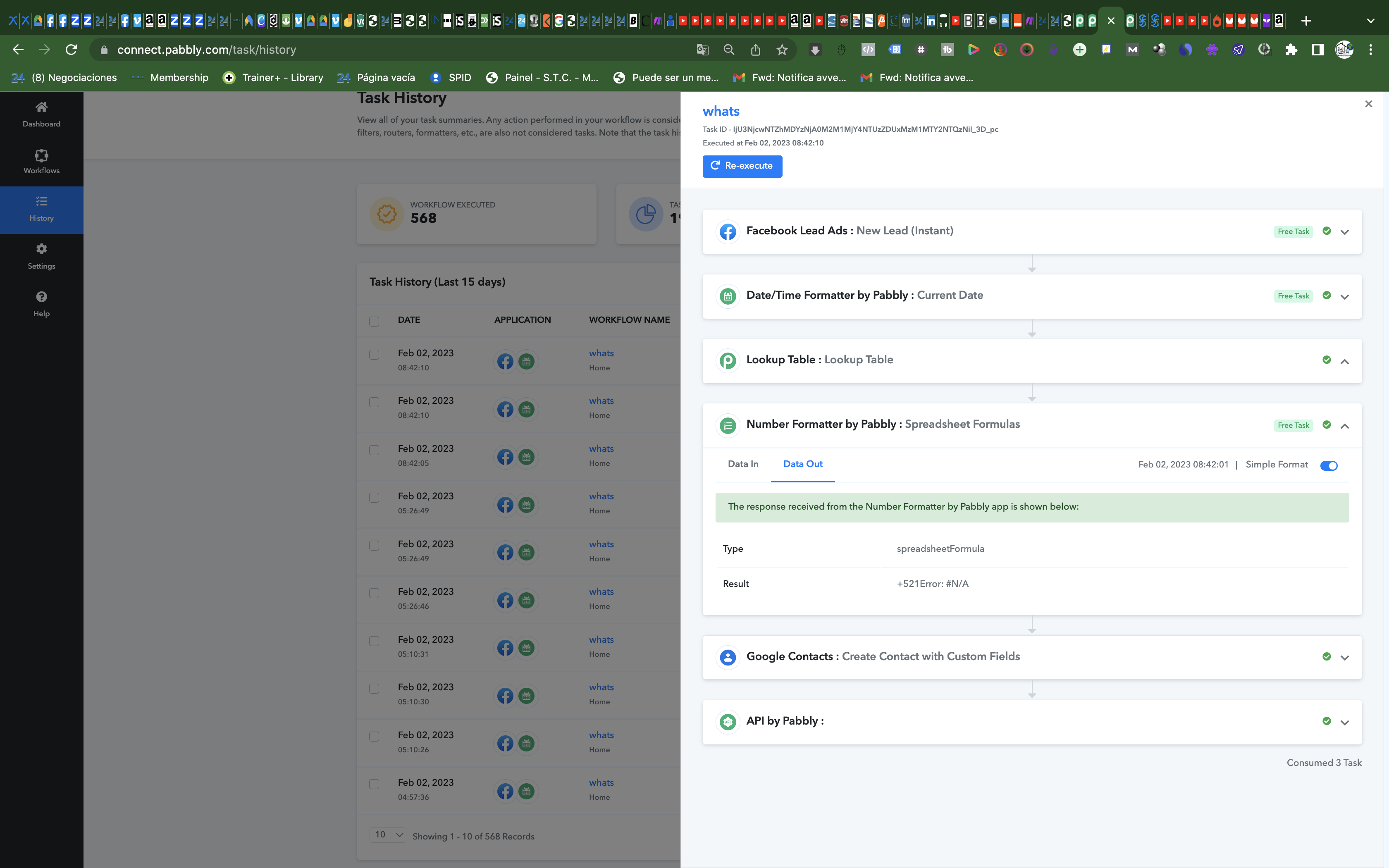This screenshot has width=1389, height=868.
Task: Close the task detail panel
Action: [x=1368, y=104]
